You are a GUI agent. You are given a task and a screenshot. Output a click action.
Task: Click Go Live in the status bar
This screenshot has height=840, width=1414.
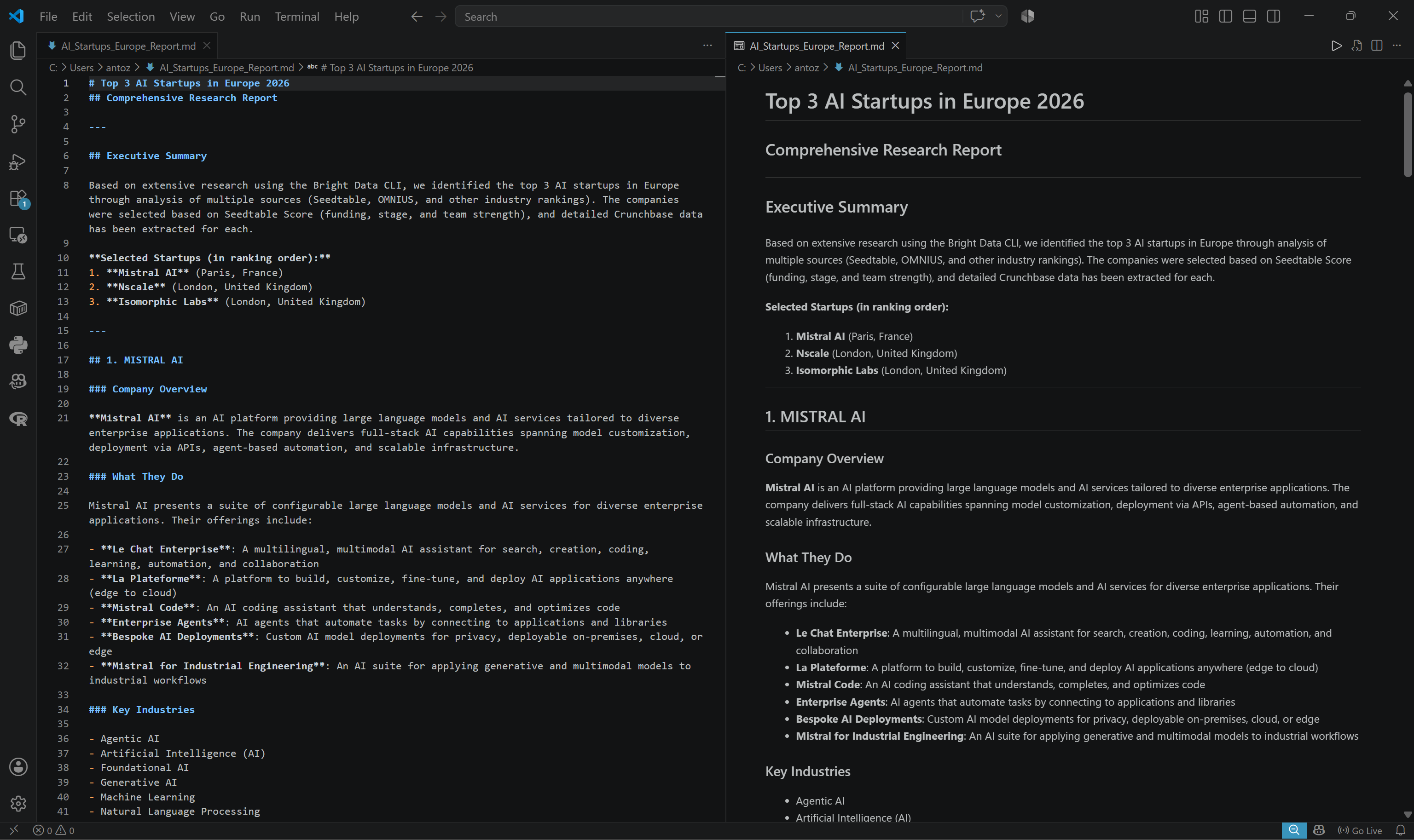(1360, 830)
